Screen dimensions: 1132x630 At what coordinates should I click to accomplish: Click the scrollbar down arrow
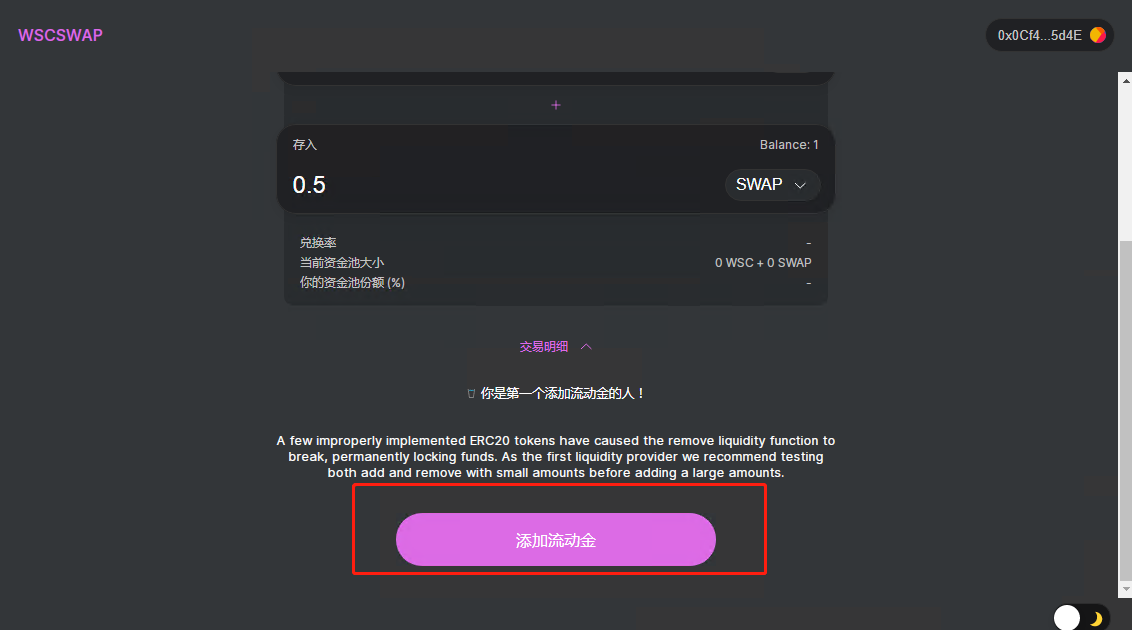[1126, 590]
